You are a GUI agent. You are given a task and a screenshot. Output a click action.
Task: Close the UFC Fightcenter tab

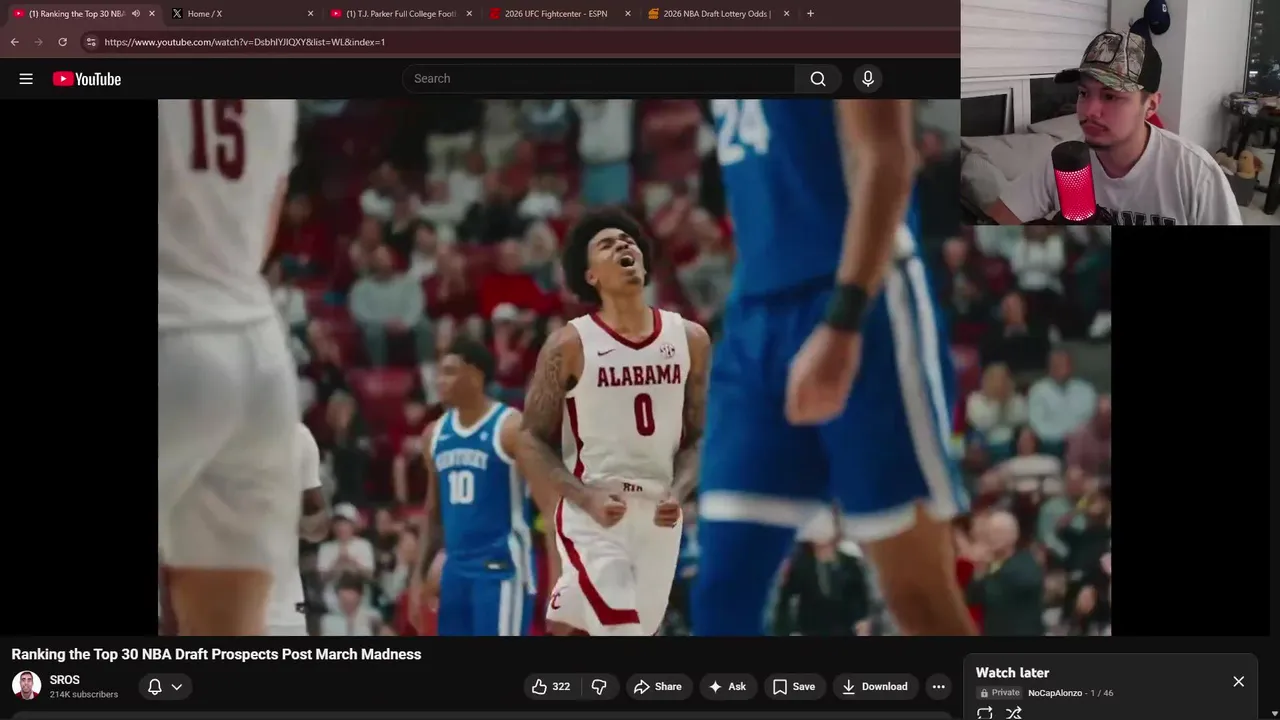pos(628,14)
